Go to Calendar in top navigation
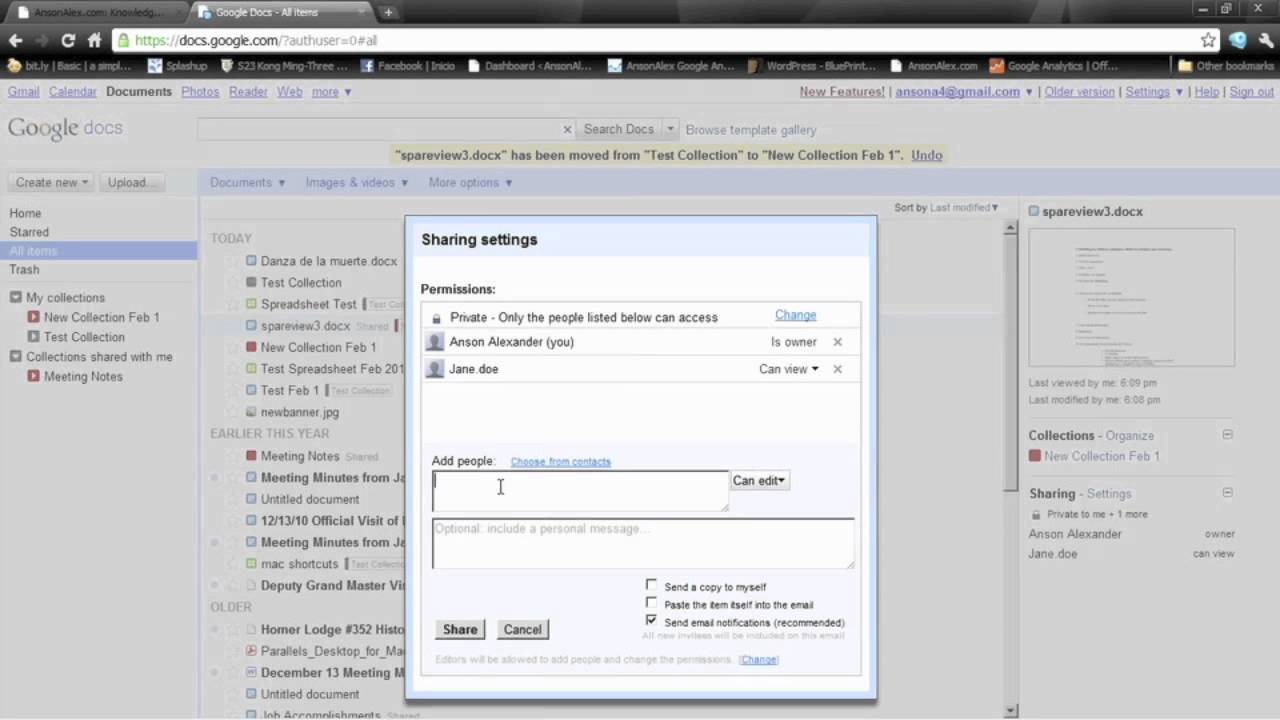Viewport: 1280px width, 720px height. point(73,91)
